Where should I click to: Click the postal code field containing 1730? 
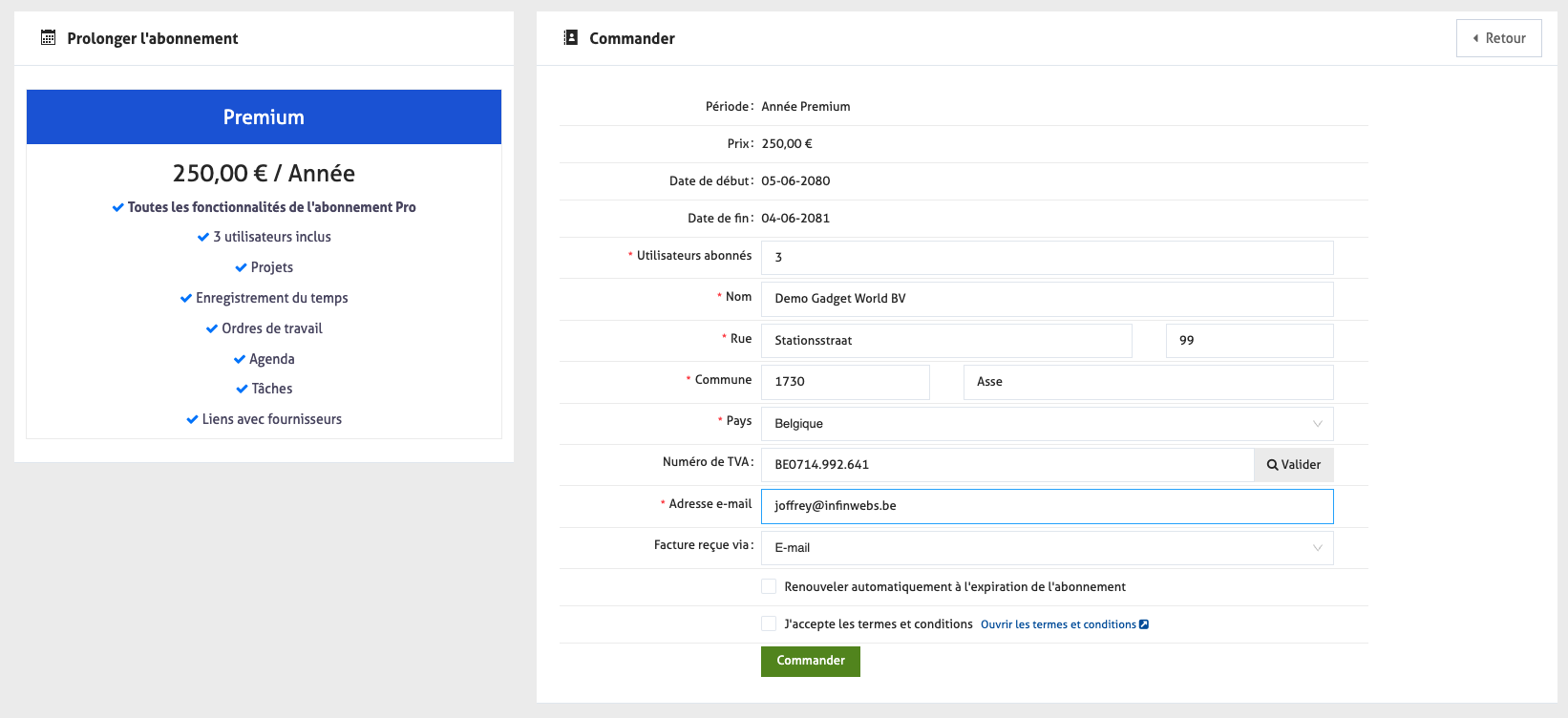pyautogui.click(x=845, y=382)
